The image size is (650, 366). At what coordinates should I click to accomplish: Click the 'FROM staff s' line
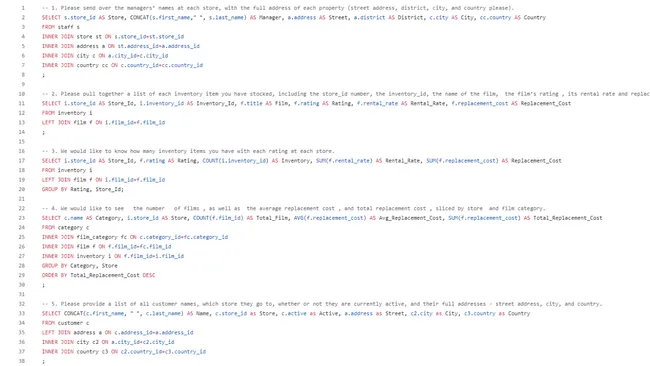61,27
